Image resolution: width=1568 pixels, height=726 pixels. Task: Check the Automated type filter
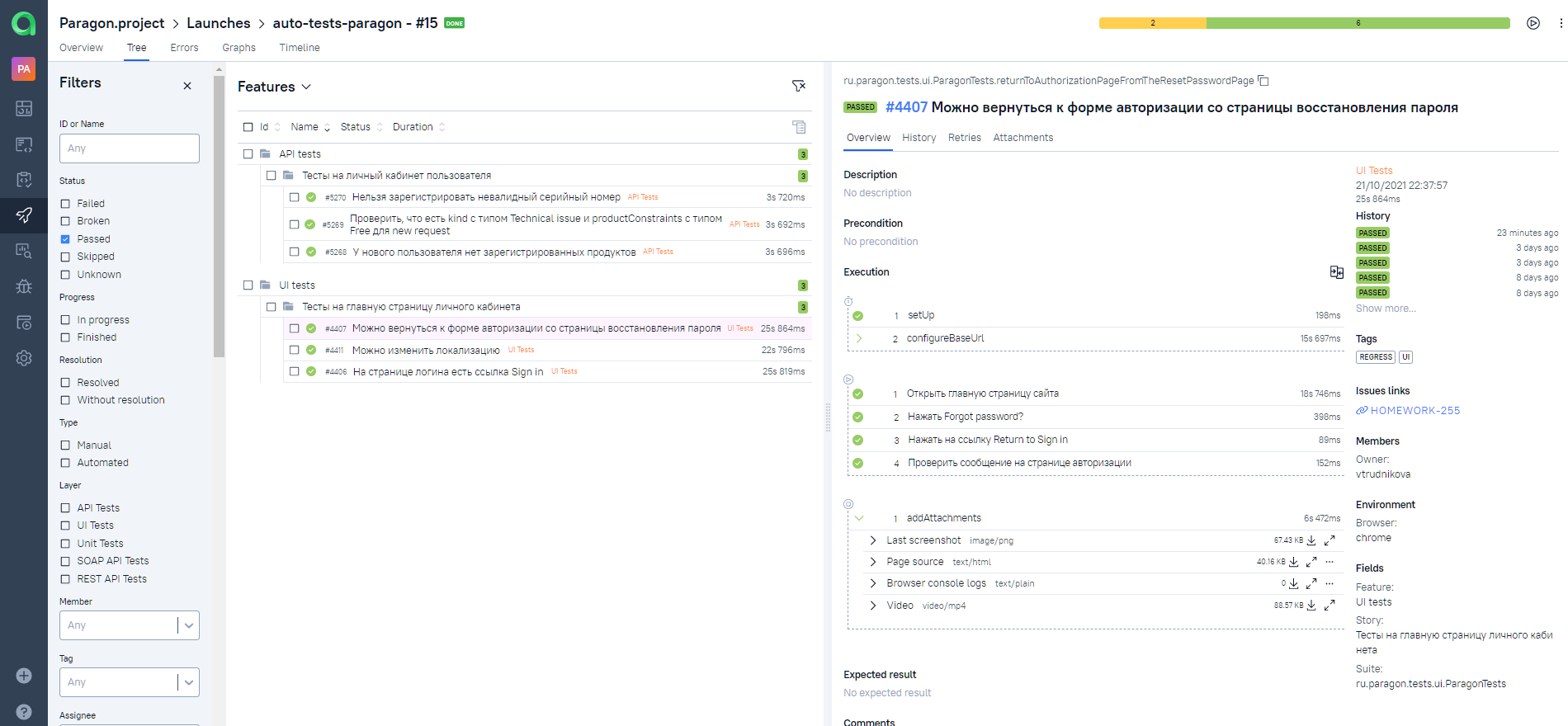pos(65,463)
